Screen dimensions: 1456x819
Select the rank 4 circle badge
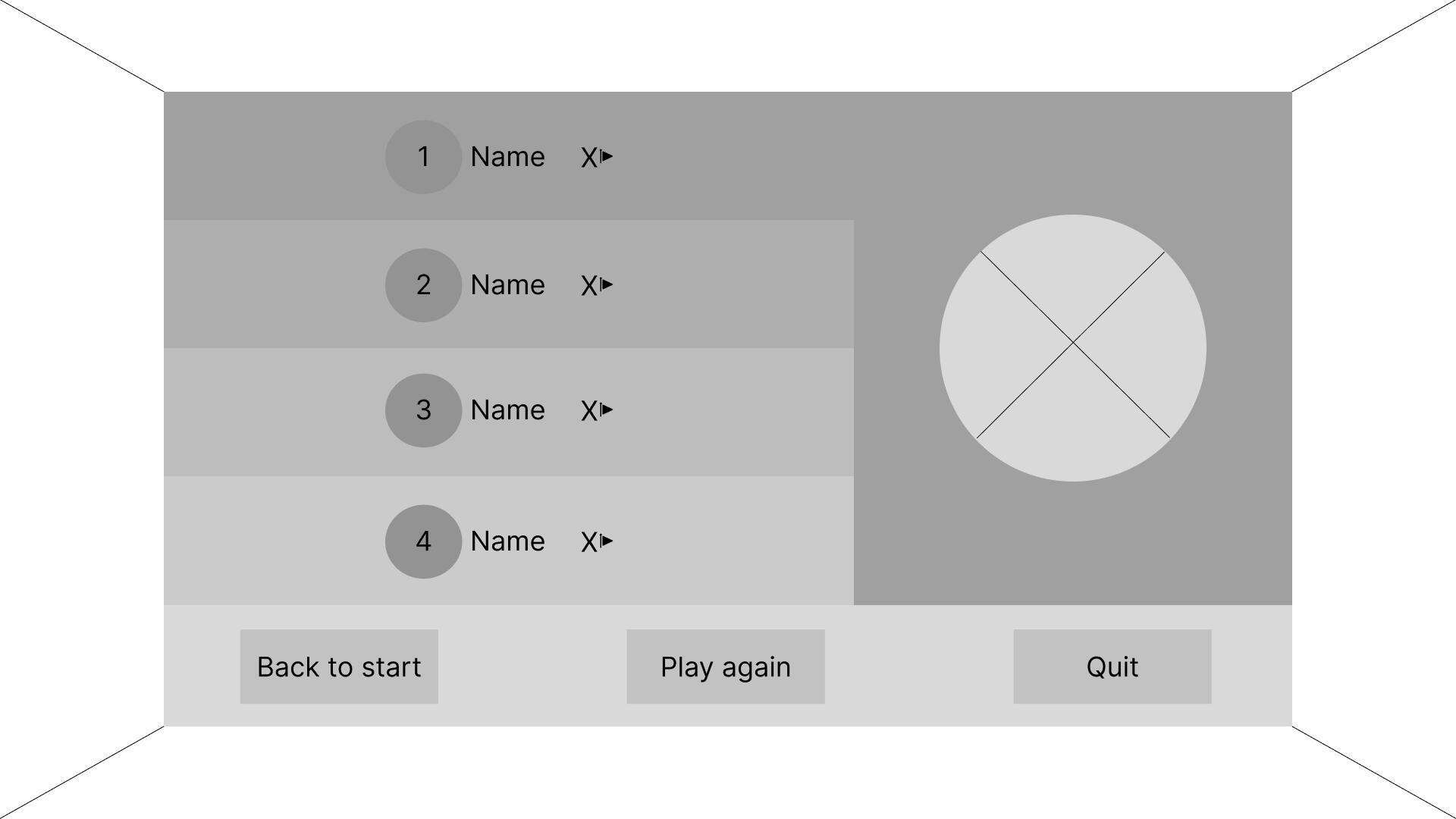coord(423,541)
